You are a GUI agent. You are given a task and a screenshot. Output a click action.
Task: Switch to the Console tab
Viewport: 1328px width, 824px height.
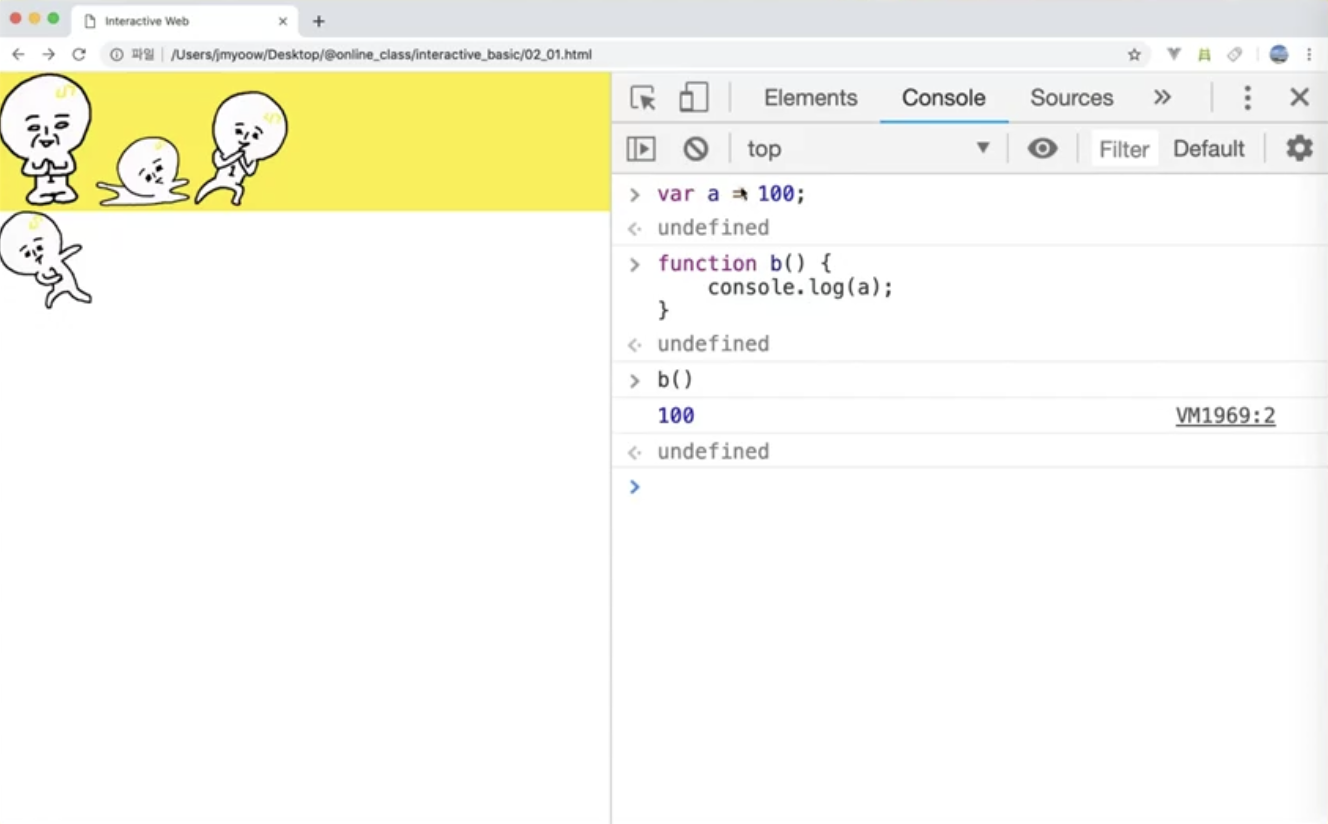tap(943, 98)
